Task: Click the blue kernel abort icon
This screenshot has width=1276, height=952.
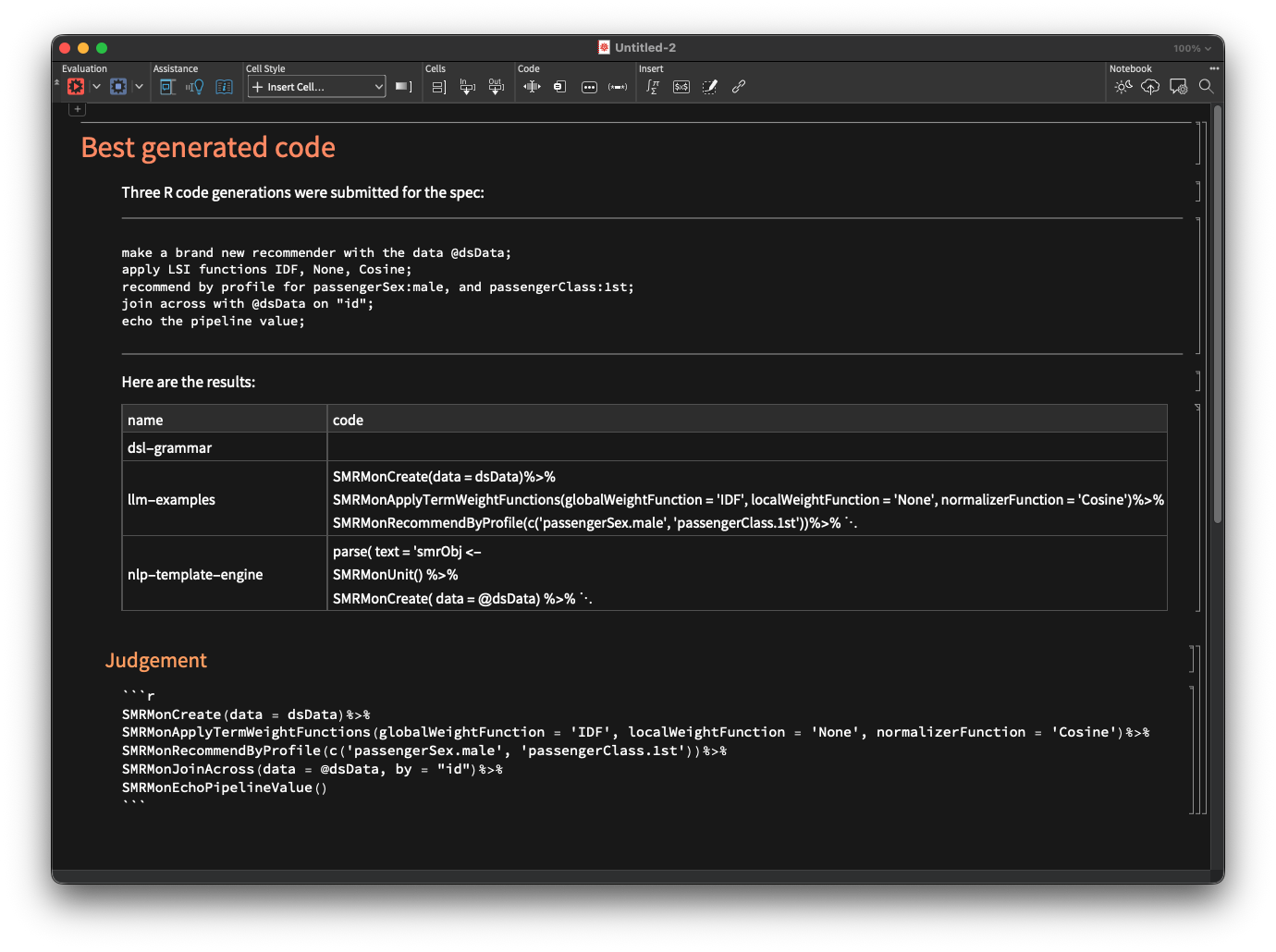Action: (118, 87)
